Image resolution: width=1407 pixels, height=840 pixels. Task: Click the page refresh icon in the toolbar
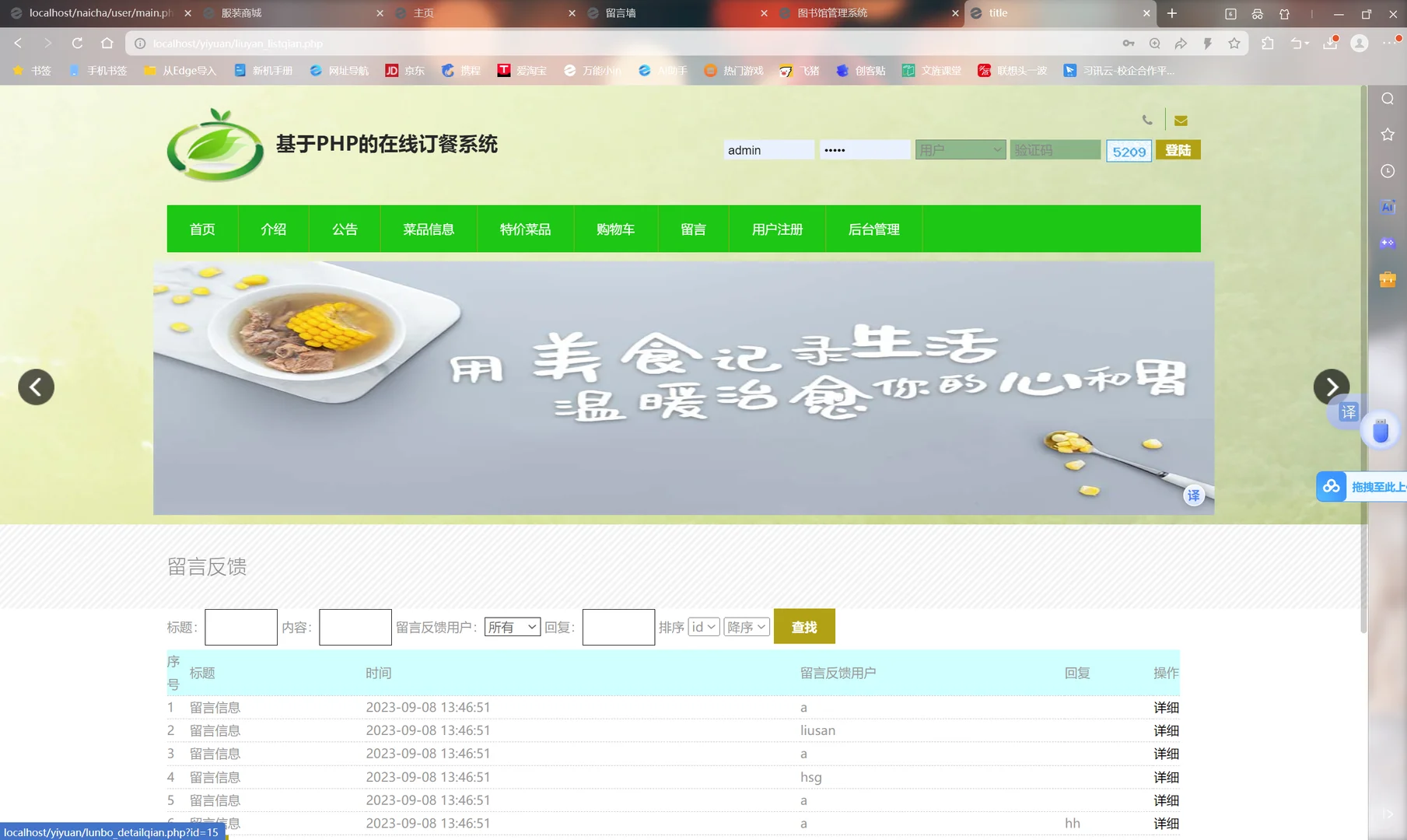76,43
